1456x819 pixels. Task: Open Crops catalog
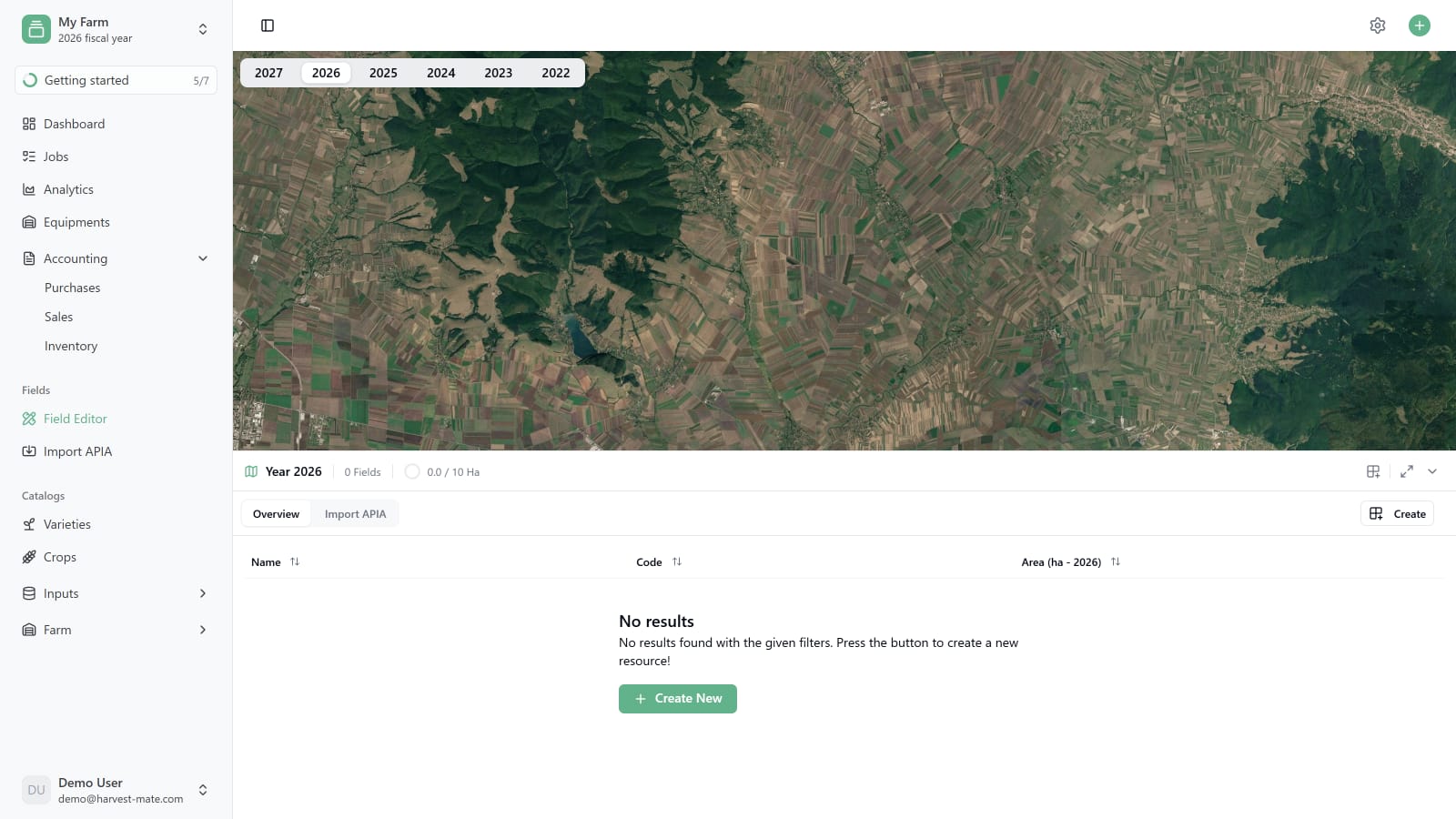(116, 557)
